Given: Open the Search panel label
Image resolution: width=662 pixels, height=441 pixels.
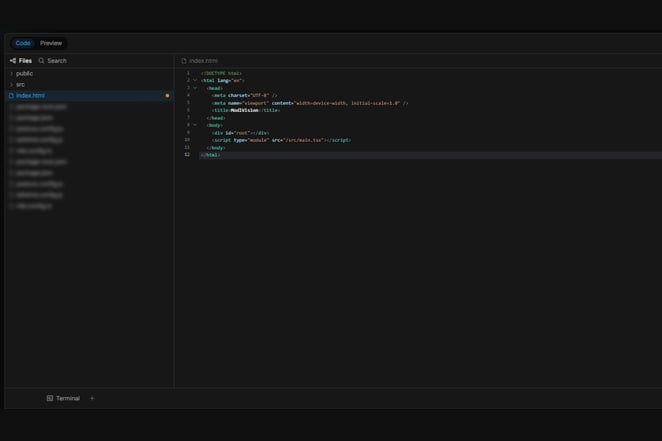Looking at the screenshot, I should [x=57, y=61].
